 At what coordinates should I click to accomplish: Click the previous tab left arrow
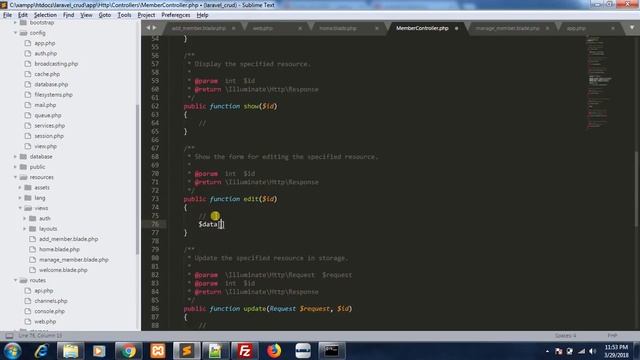(x=148, y=28)
